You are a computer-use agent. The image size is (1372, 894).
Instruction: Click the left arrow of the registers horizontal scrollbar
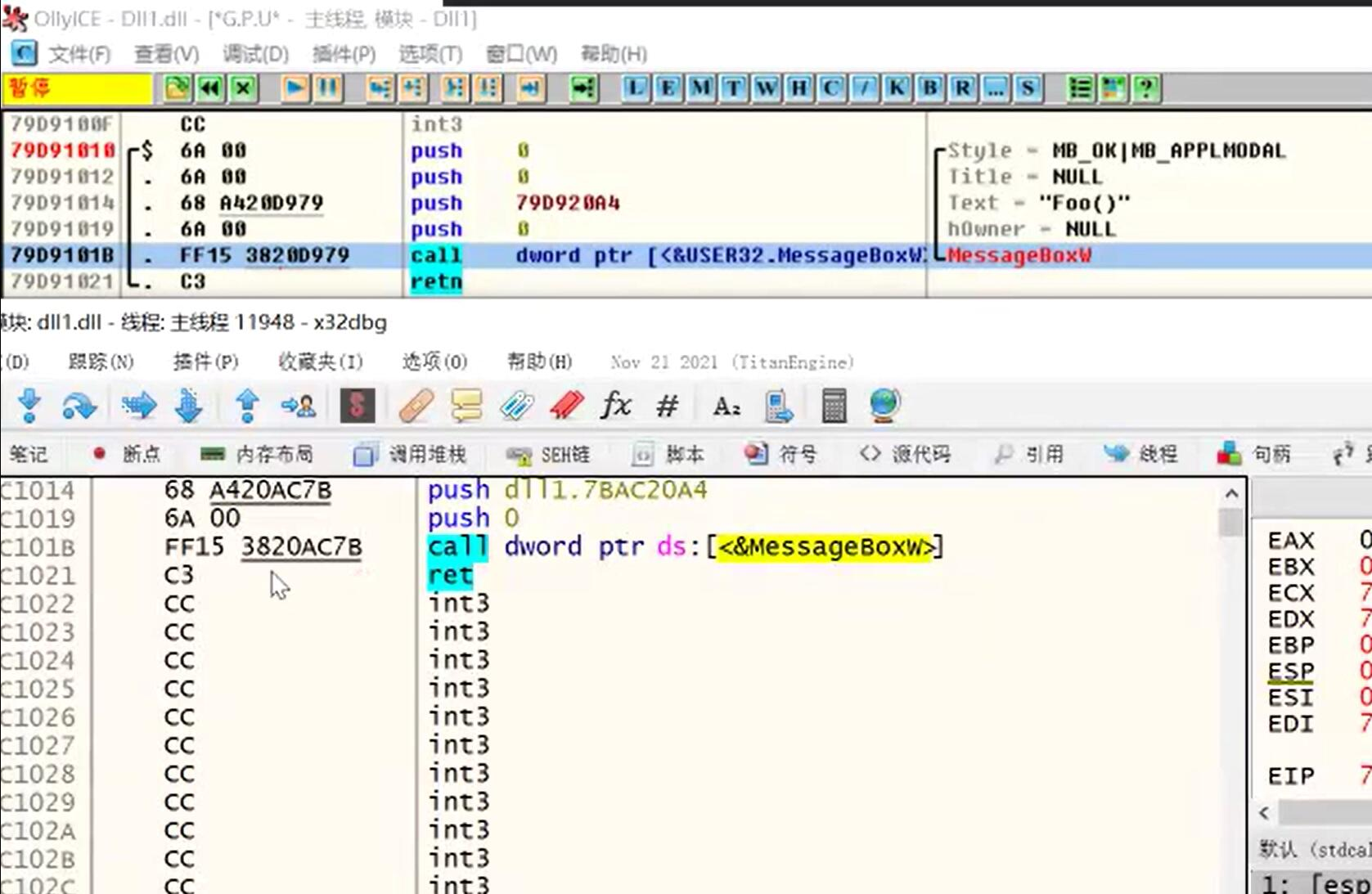point(1264,812)
